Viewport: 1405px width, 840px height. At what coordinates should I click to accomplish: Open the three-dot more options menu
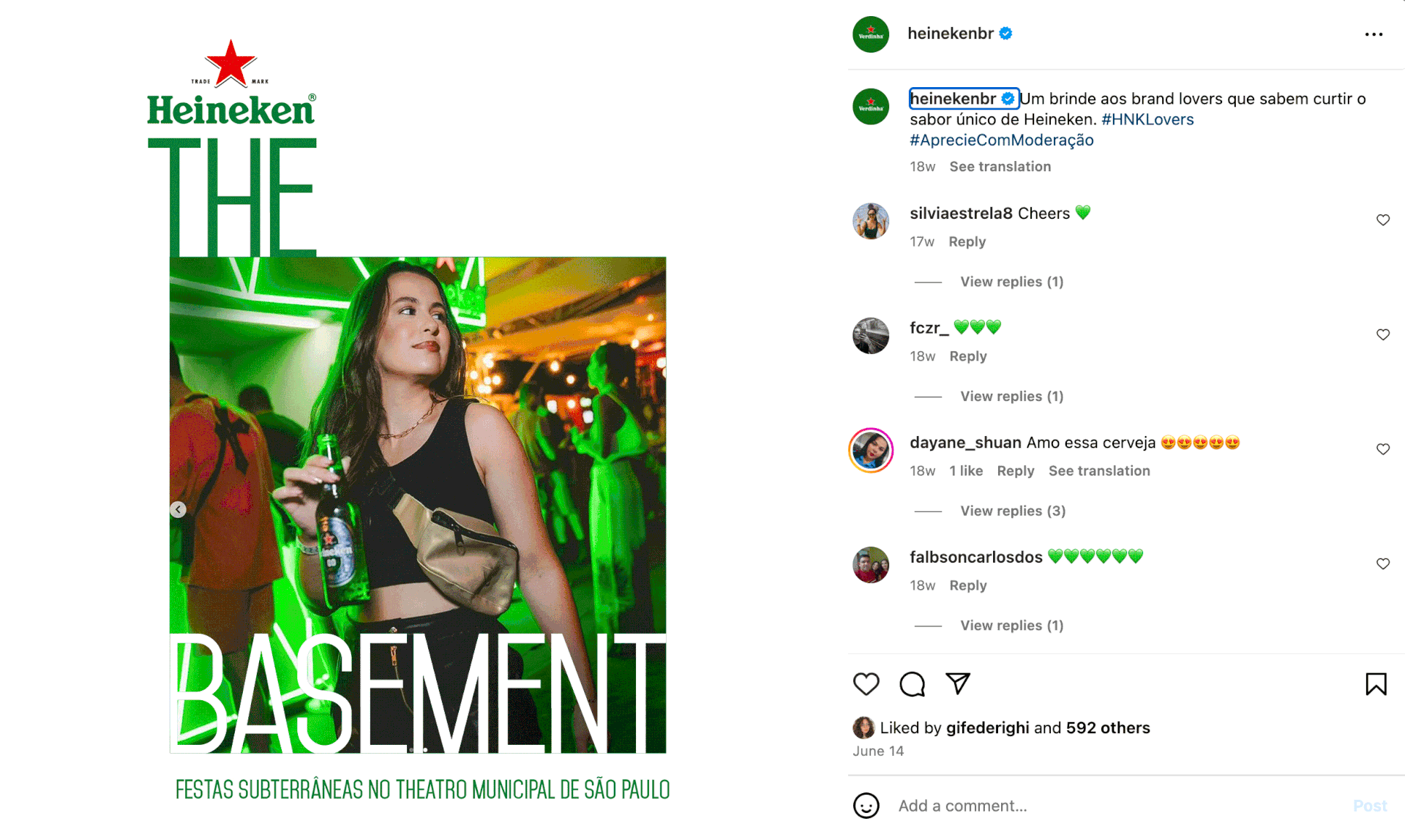pos(1374,34)
